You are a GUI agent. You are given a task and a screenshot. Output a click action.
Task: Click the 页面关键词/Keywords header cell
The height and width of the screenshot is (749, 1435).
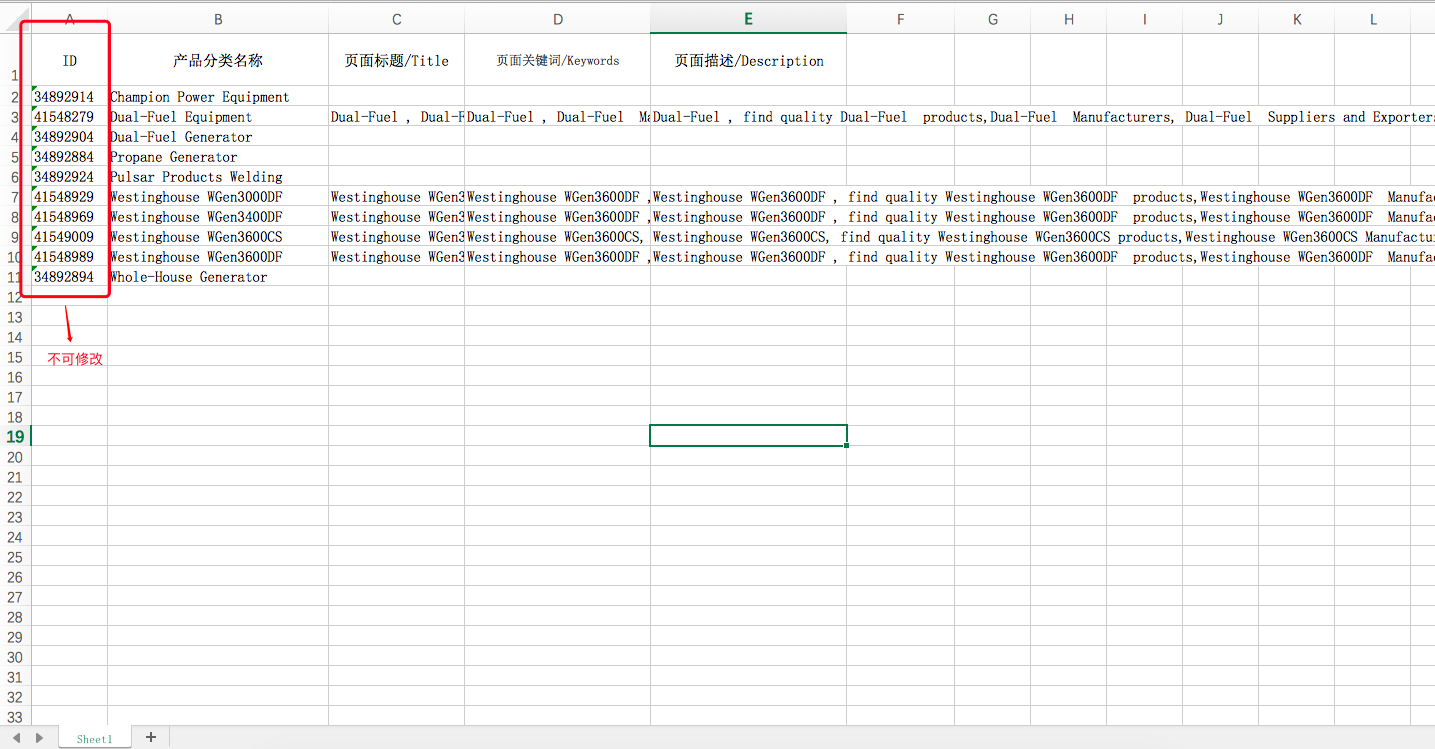pyautogui.click(x=557, y=61)
